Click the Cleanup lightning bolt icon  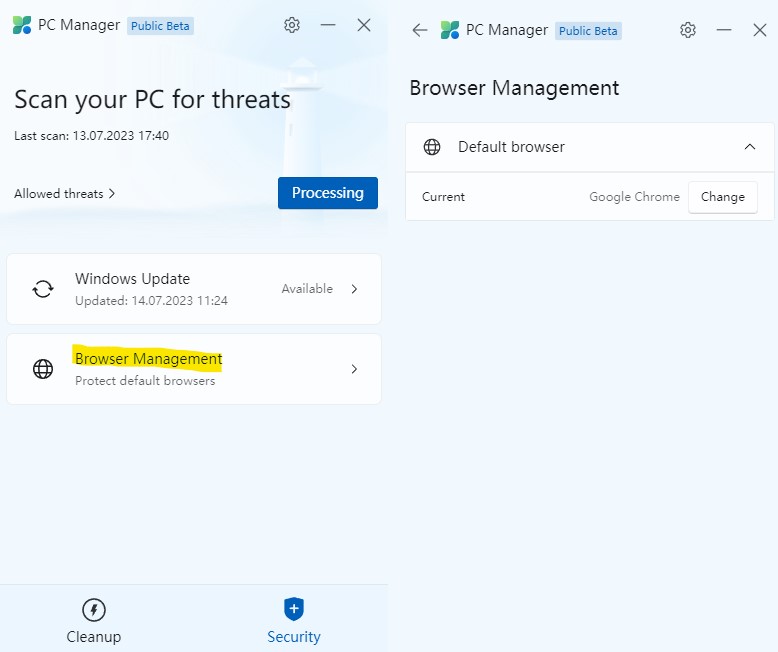(x=94, y=610)
